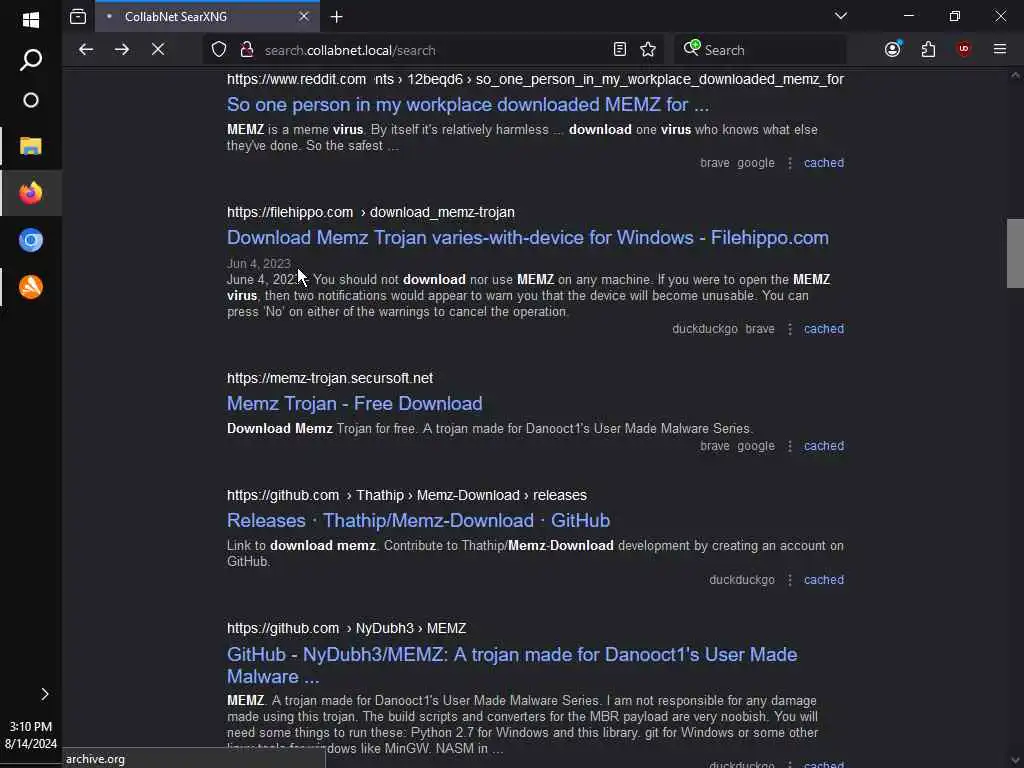
Task: Open the orange Avast taskbar icon
Action: 31,287
